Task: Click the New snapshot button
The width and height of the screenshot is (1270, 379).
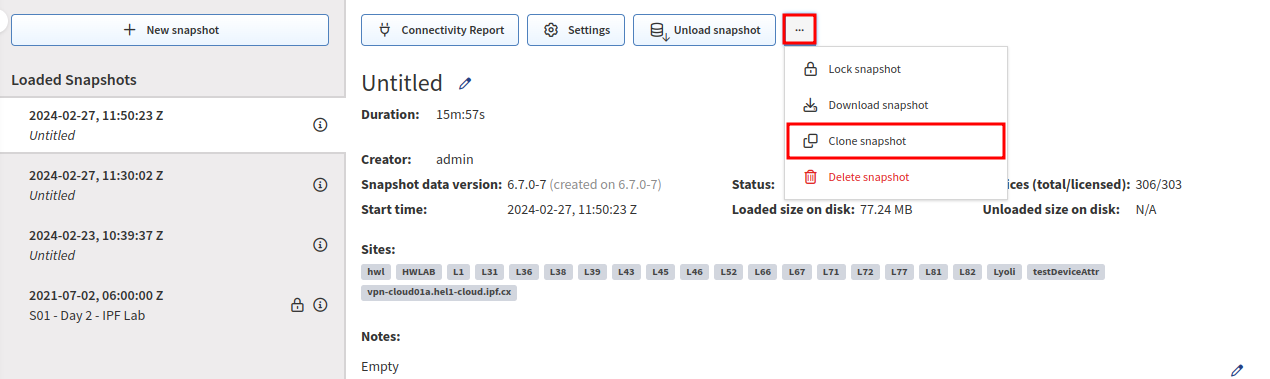Action: [x=170, y=30]
